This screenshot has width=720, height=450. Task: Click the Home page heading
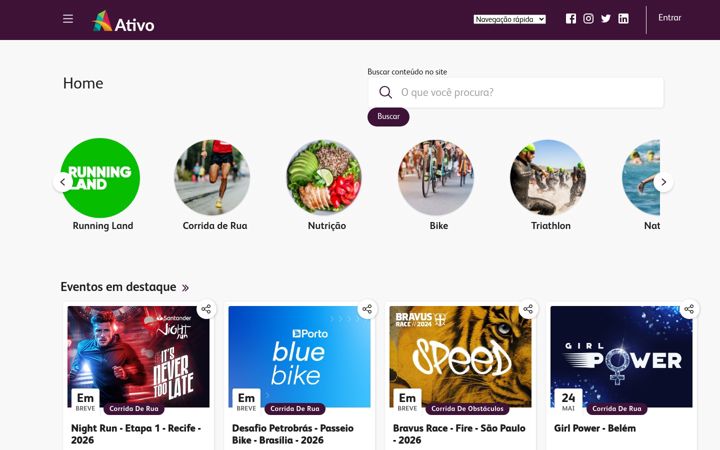83,83
